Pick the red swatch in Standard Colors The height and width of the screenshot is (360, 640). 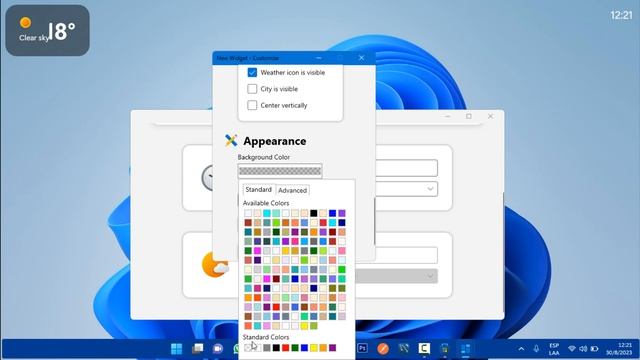(286, 348)
